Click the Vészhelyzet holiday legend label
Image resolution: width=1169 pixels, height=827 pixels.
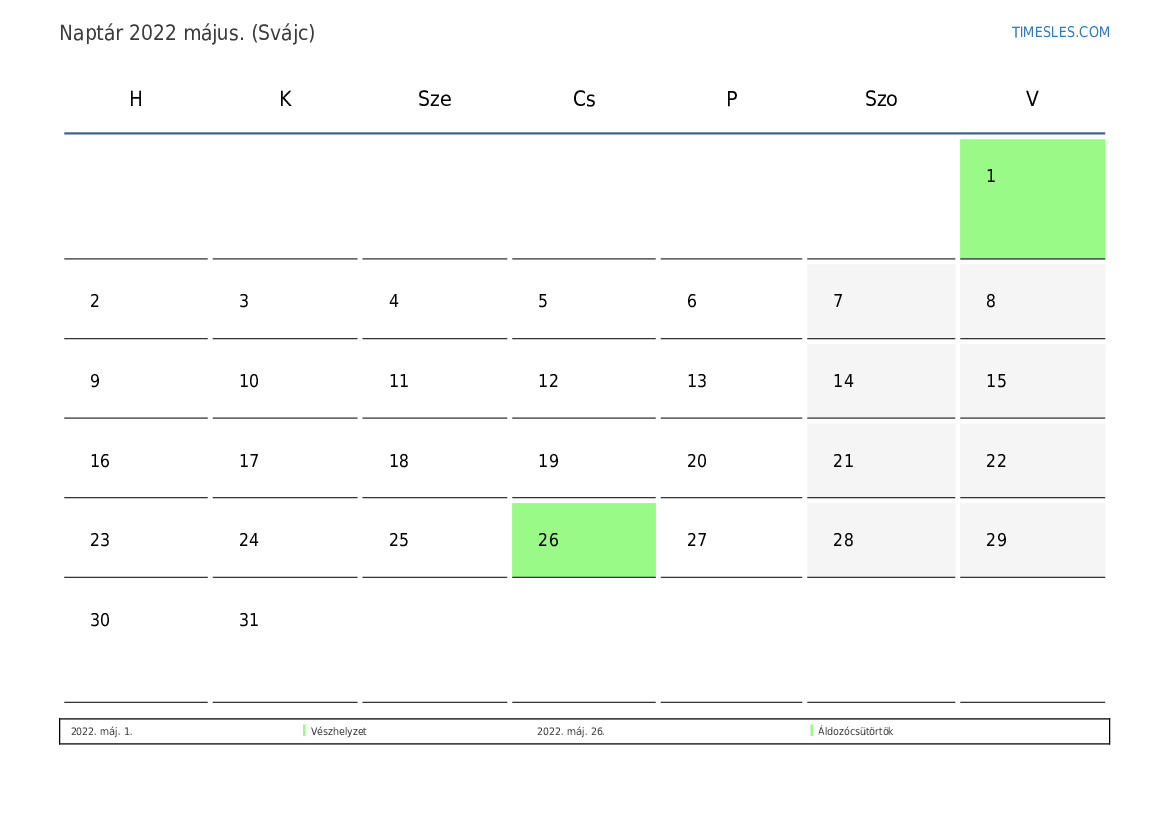[x=339, y=732]
